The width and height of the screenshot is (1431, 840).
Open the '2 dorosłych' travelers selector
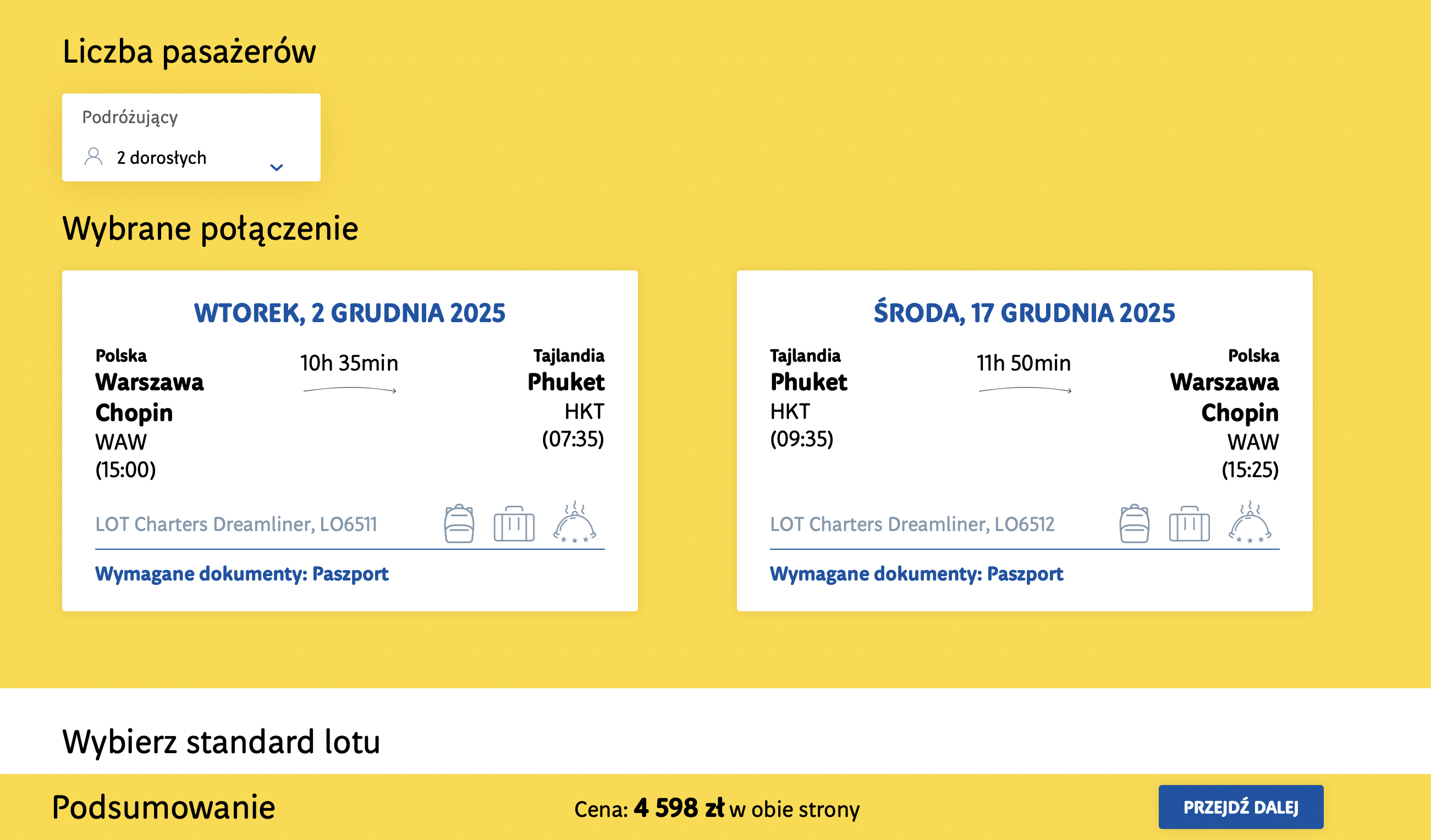(191, 157)
